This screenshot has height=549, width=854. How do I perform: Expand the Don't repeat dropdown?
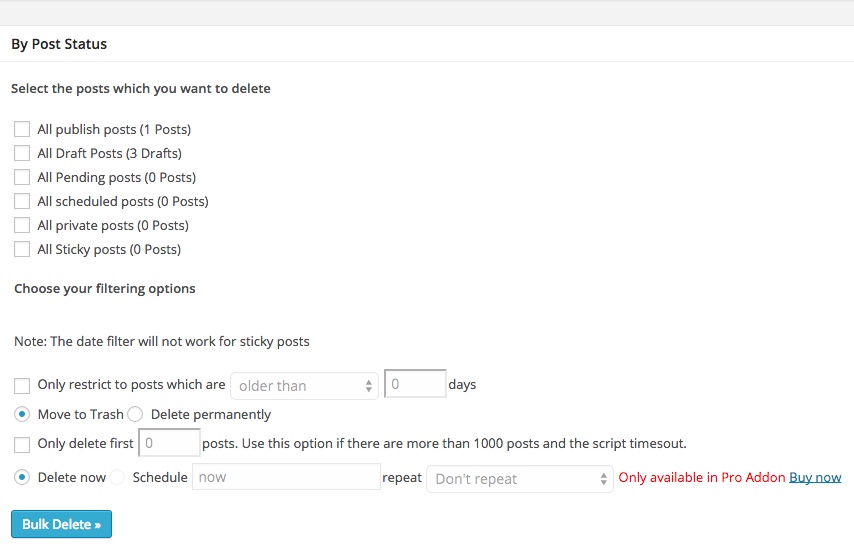(520, 479)
